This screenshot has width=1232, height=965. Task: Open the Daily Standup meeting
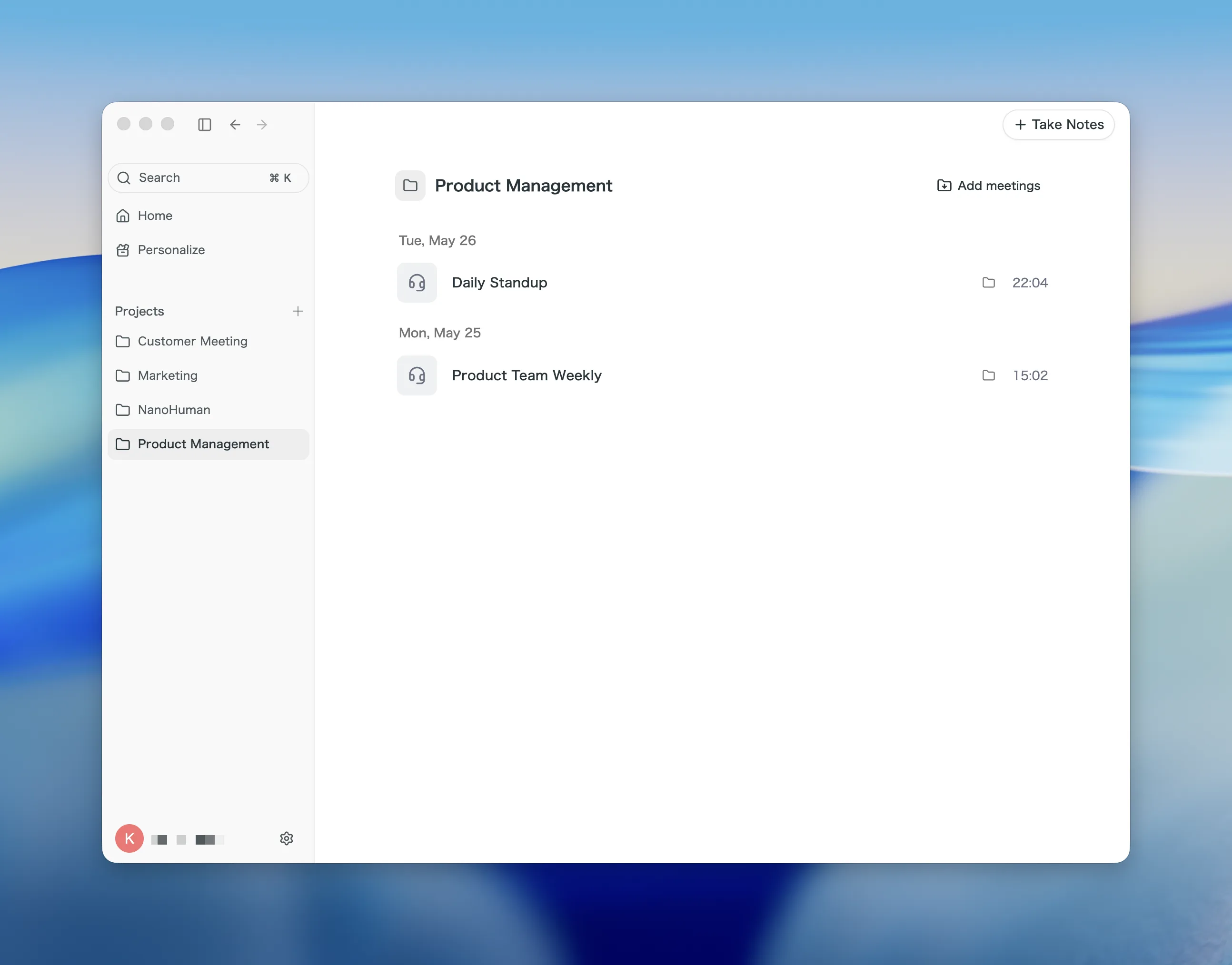click(x=723, y=283)
